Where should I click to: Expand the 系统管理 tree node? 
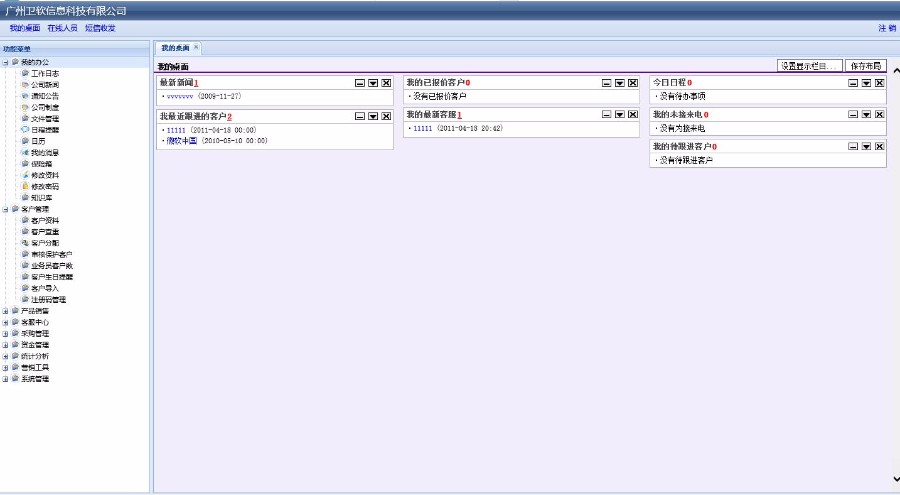[6, 378]
